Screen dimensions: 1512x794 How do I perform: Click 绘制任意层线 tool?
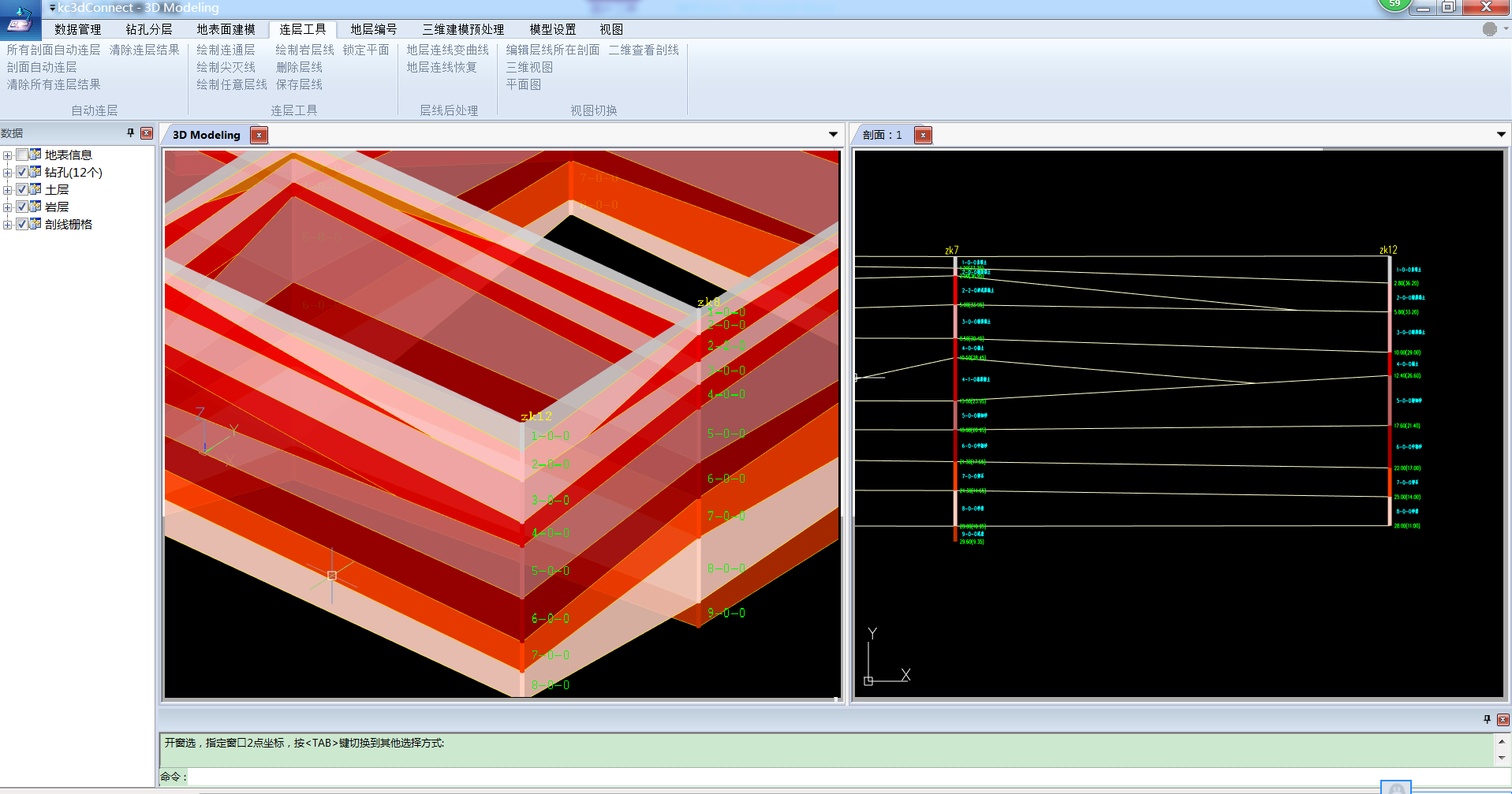click(232, 84)
